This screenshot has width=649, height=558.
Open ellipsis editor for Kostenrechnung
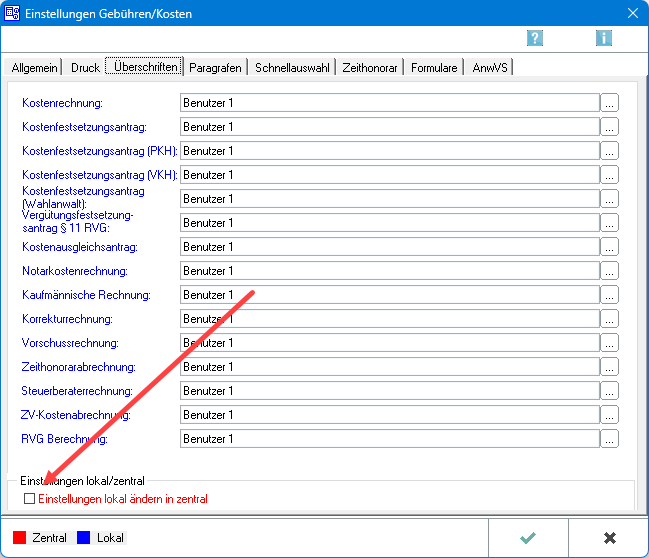tap(609, 103)
